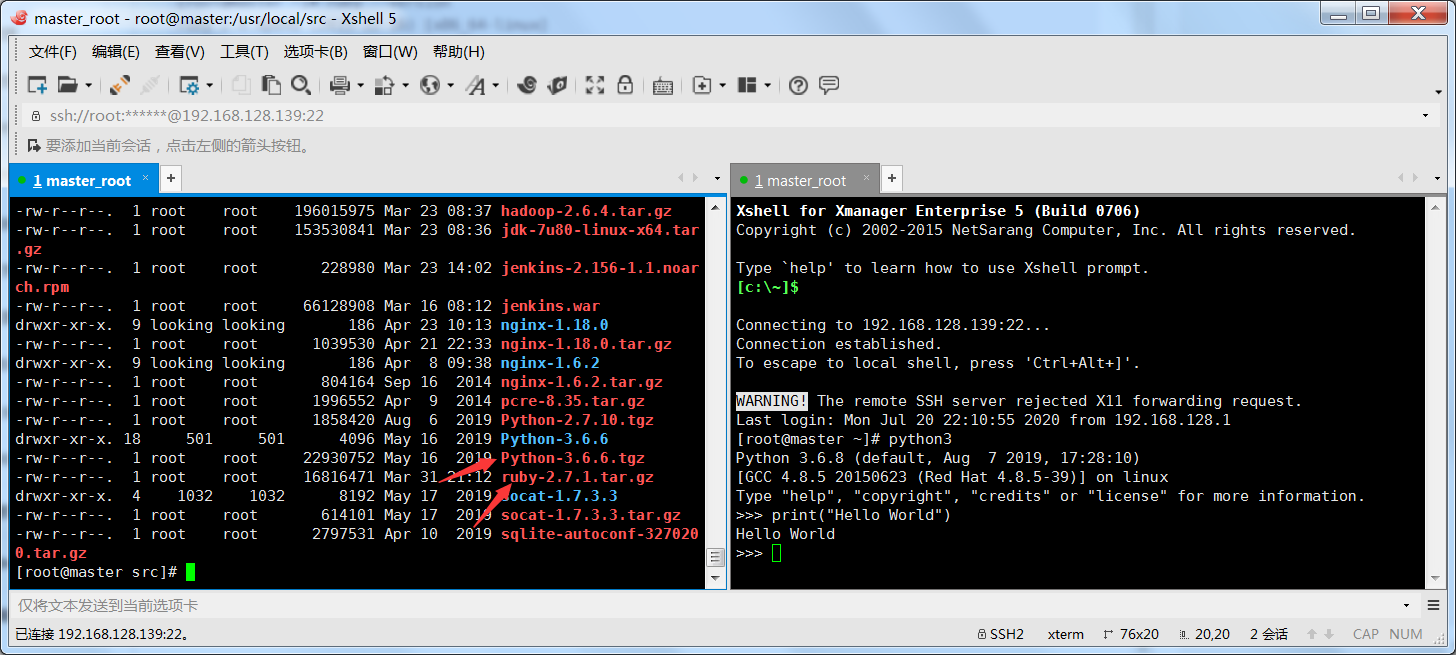Click the Reconnect plug icon
Screen dimensions: 1456x655
tap(120, 85)
